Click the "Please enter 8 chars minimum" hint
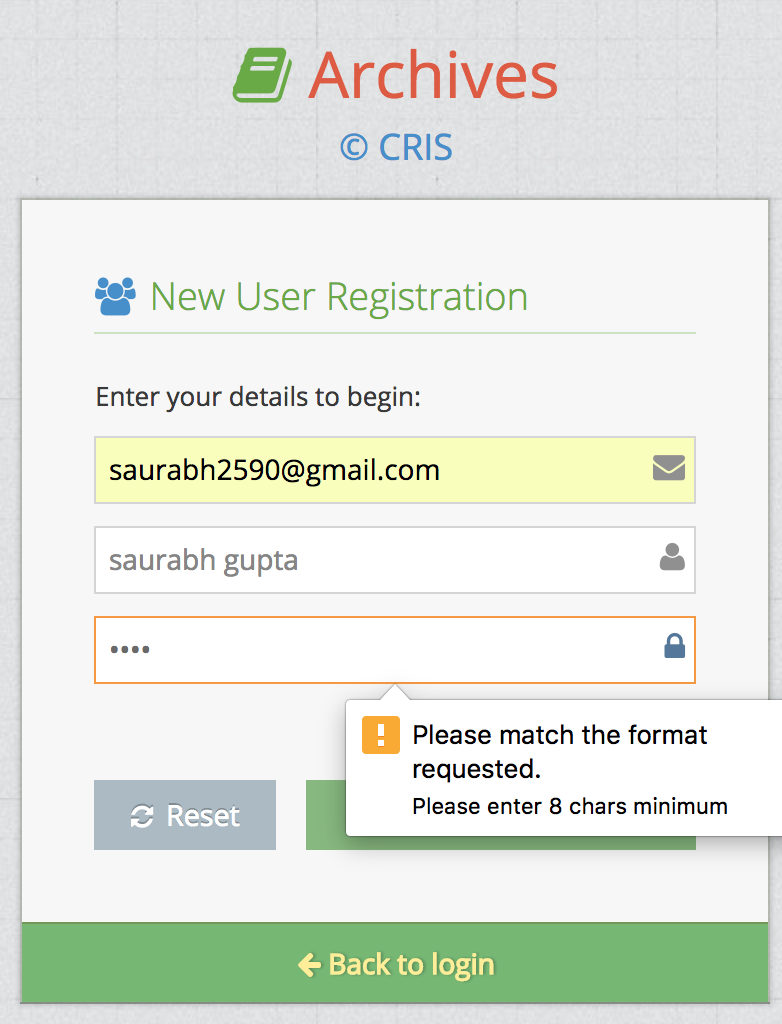The image size is (782, 1024). (570, 807)
